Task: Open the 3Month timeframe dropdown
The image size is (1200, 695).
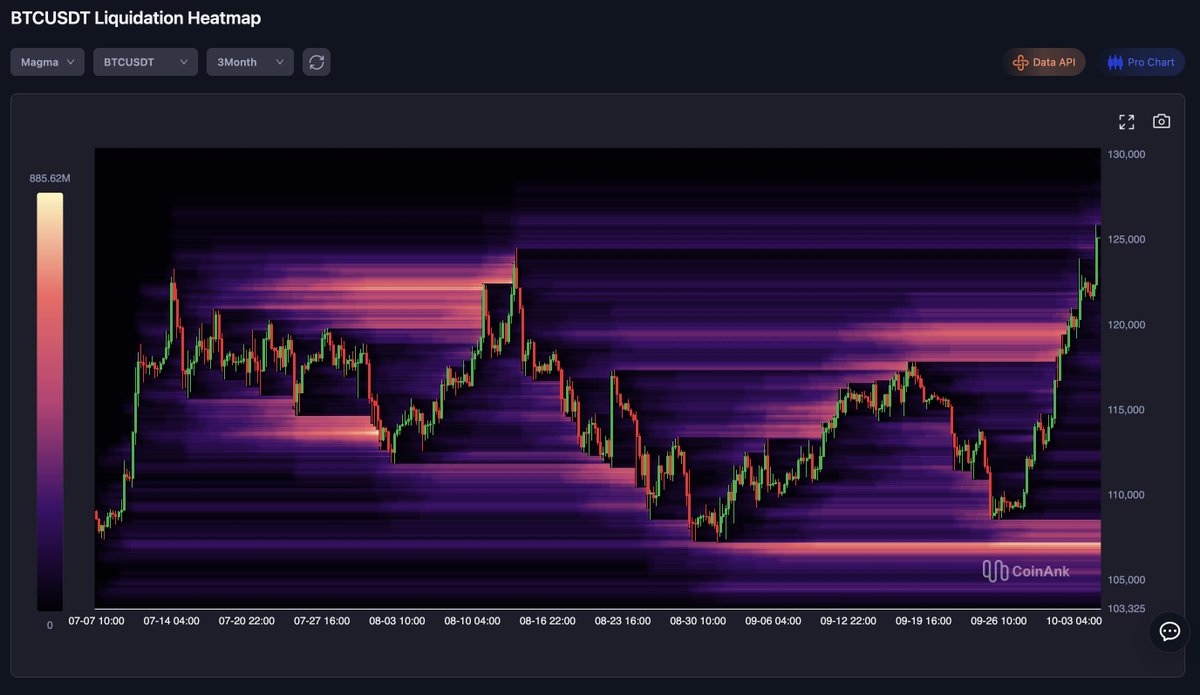Action: [x=249, y=61]
